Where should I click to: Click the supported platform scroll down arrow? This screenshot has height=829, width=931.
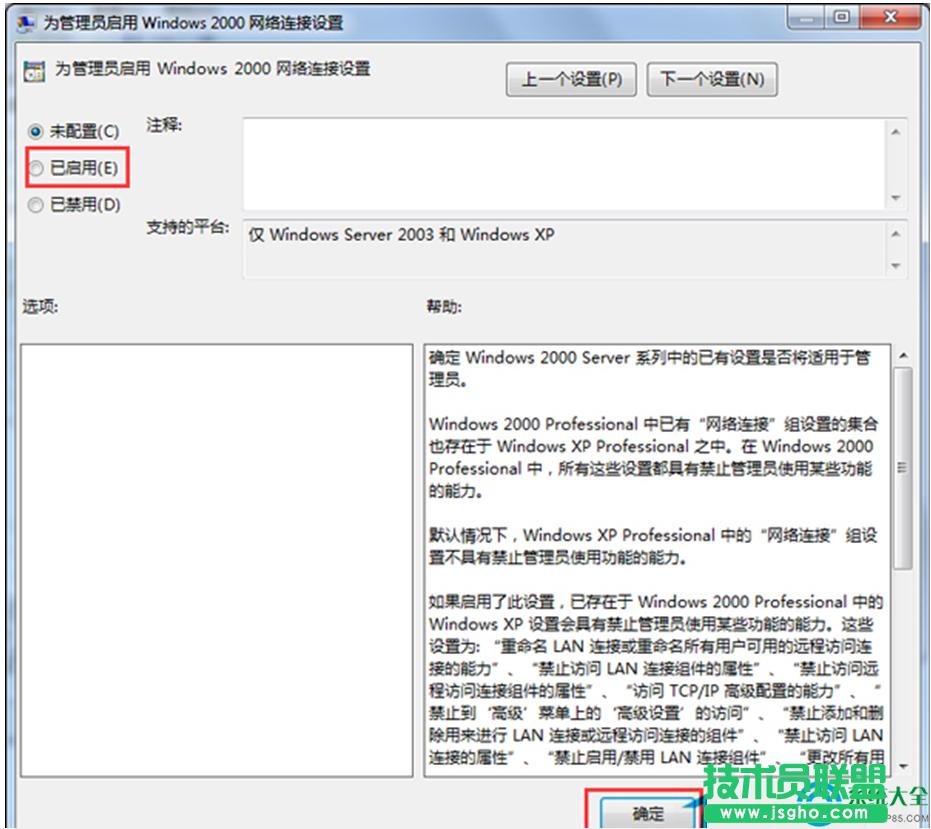[x=896, y=265]
